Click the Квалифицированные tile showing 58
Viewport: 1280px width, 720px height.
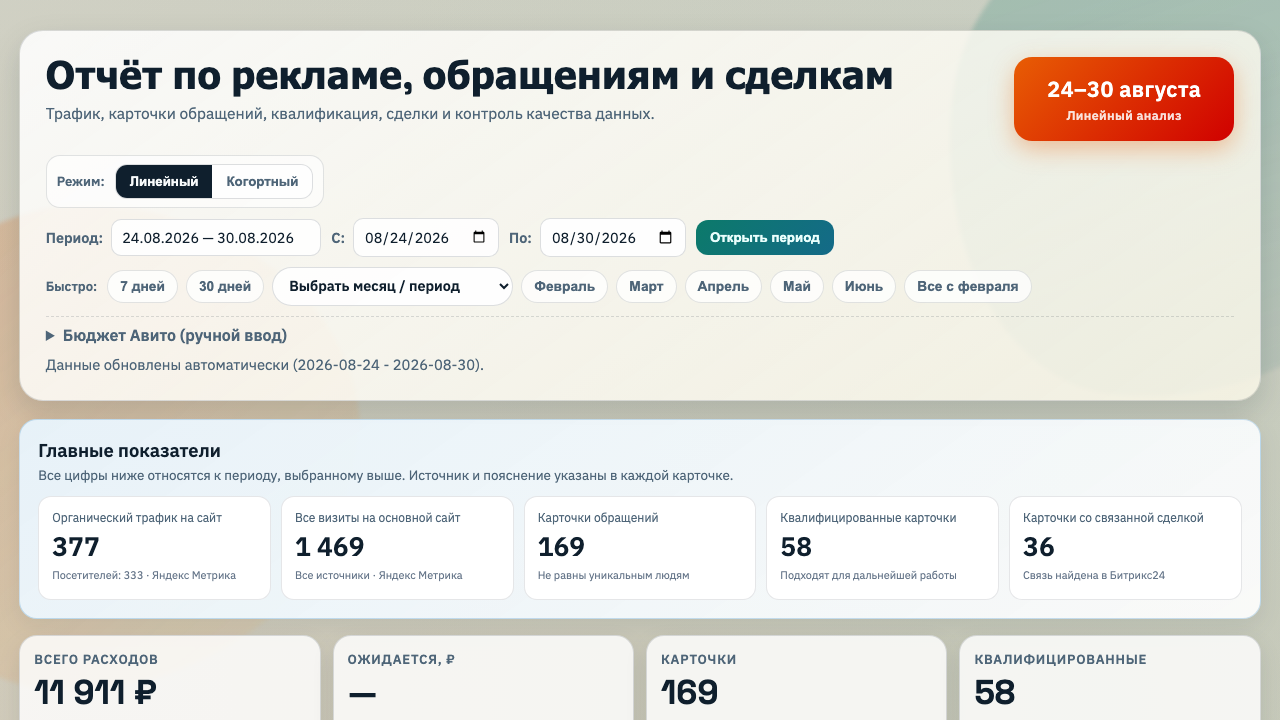click(1110, 678)
